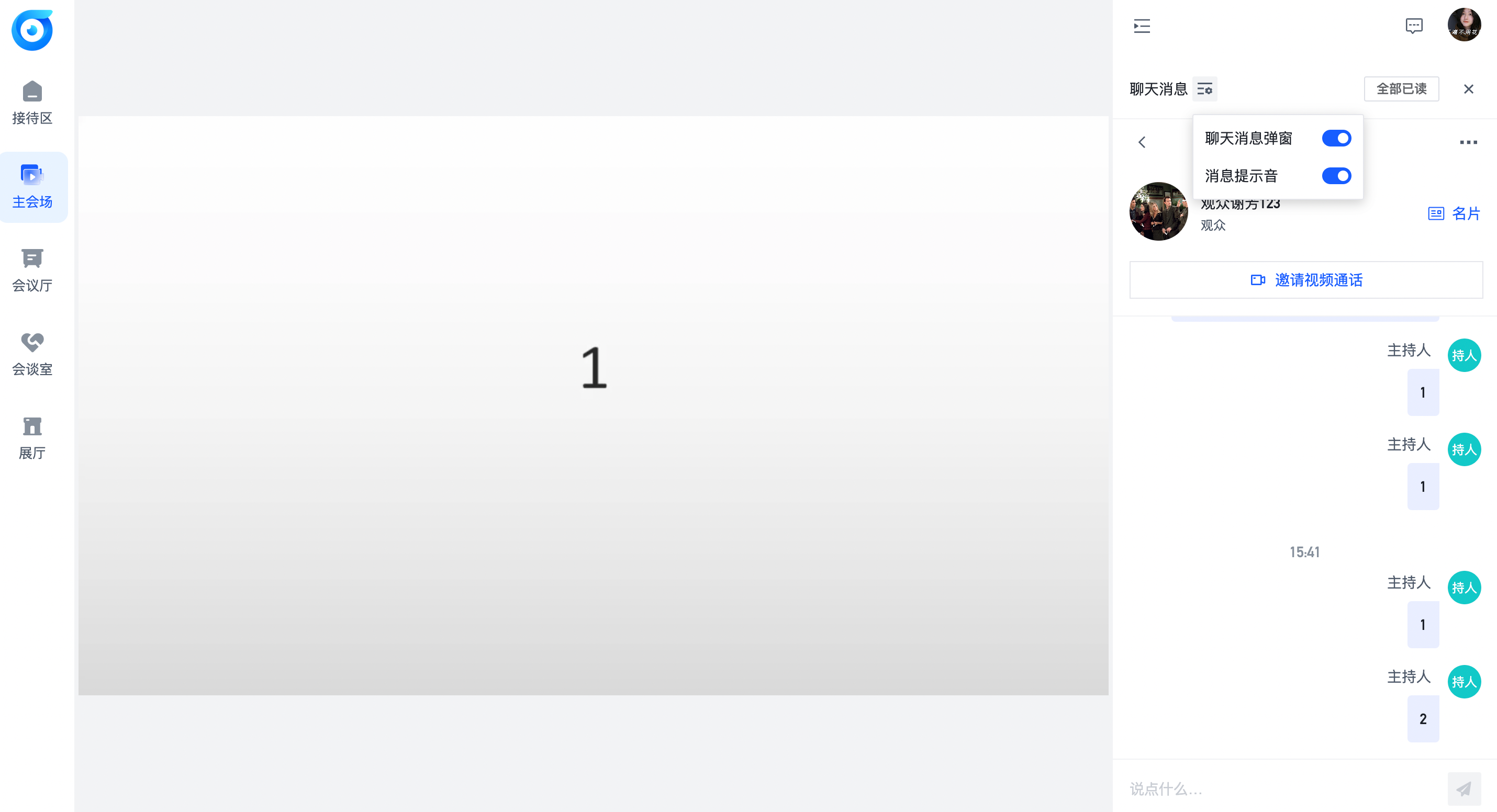
Task: Click the user profile avatar top right
Action: pos(1464,25)
